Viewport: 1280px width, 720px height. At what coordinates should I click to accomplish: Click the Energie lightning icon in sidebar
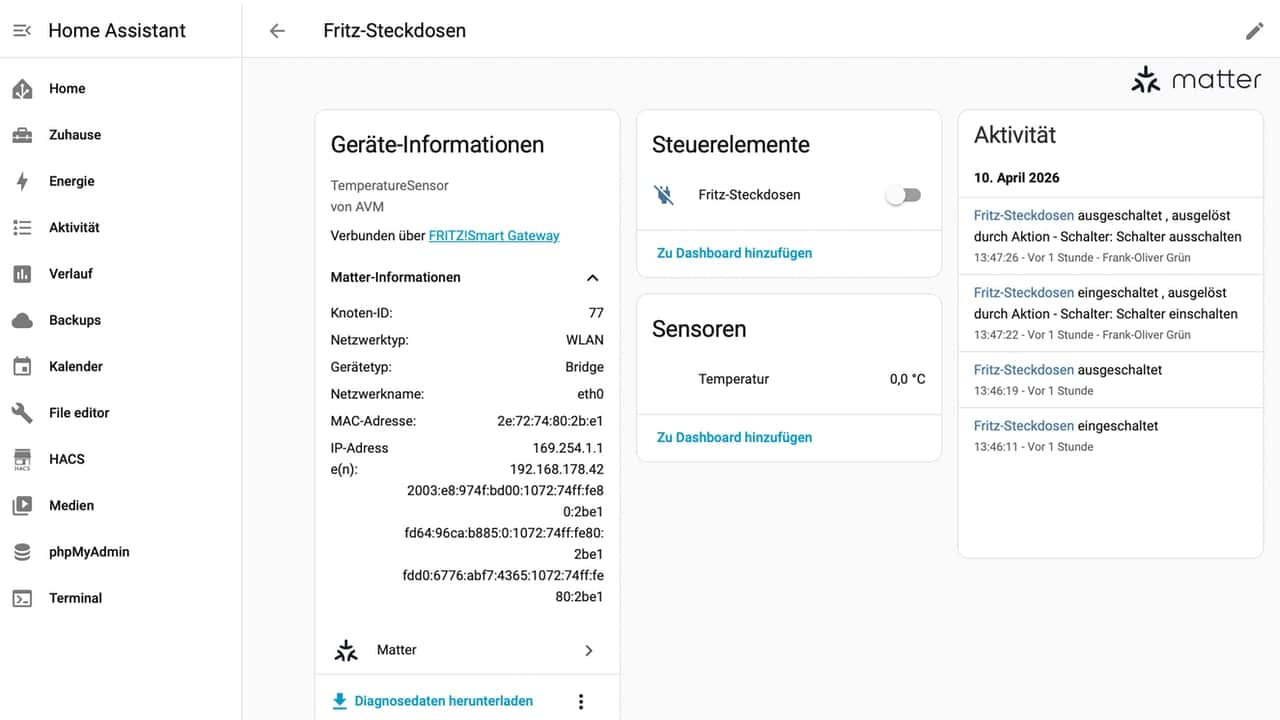tap(22, 181)
